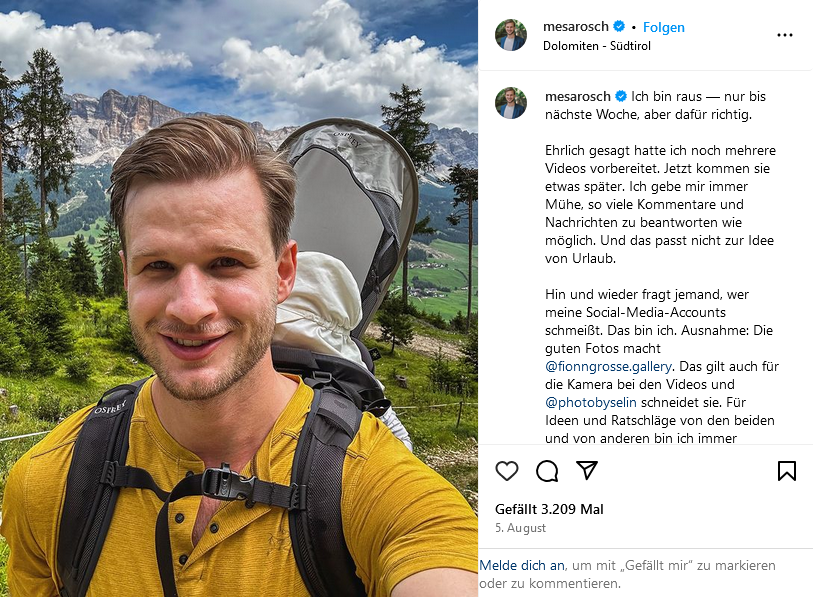This screenshot has height=597, width=813.
Task: Click the 5. August post date
Action: coord(520,527)
